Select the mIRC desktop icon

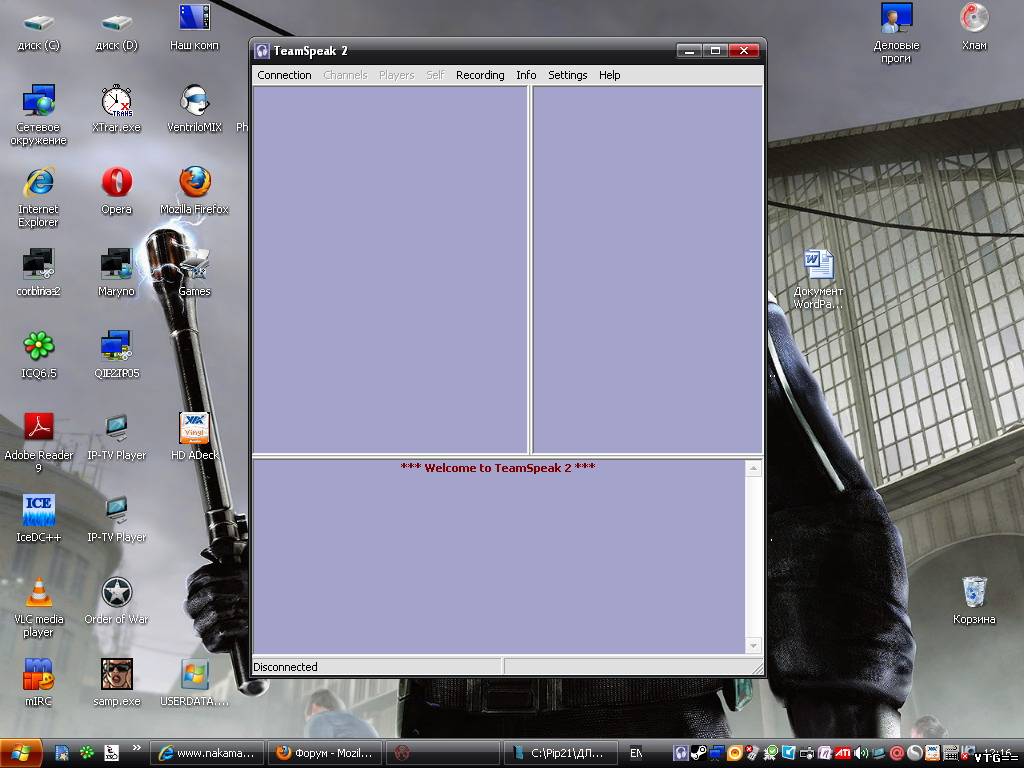pos(39,682)
